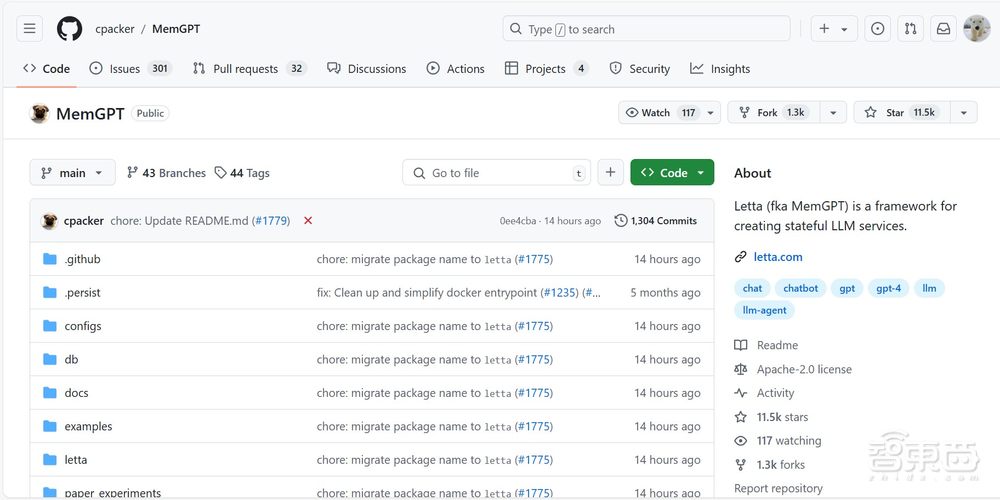Watch the MemGPT repository
Image resolution: width=1000 pixels, height=500 pixels.
(x=660, y=113)
